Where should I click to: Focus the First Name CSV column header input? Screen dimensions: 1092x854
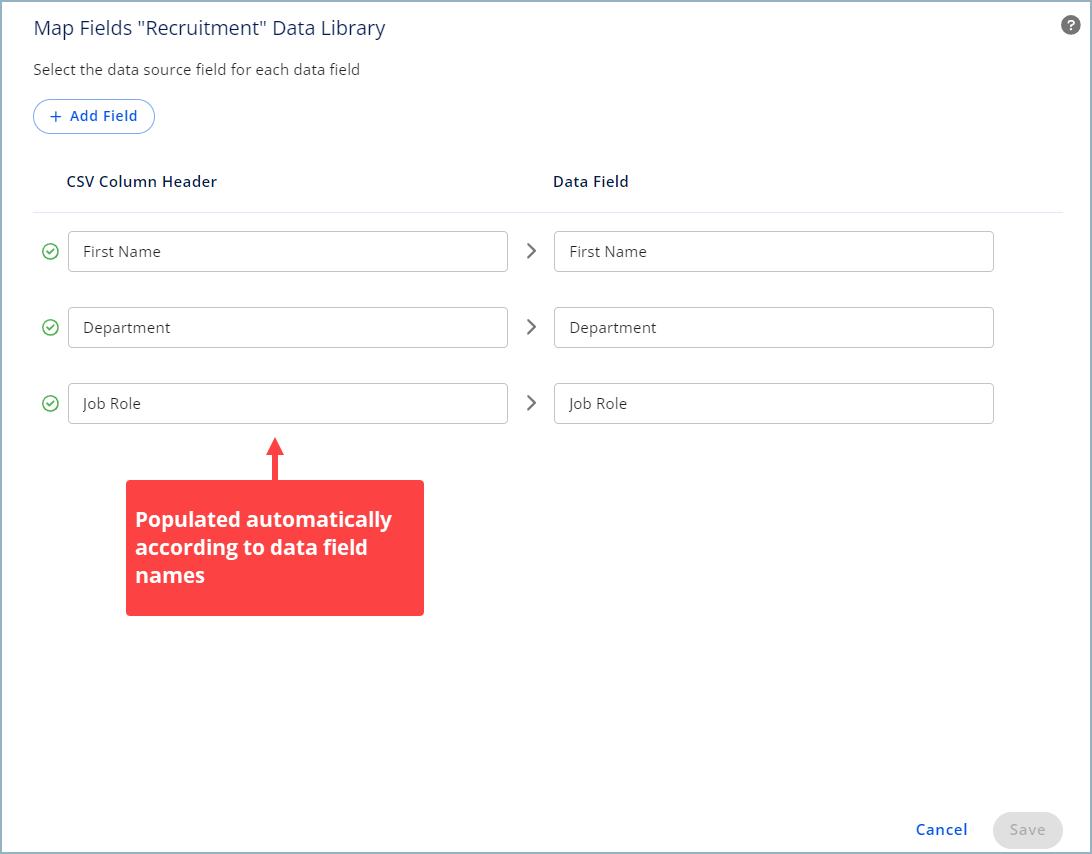tap(287, 252)
